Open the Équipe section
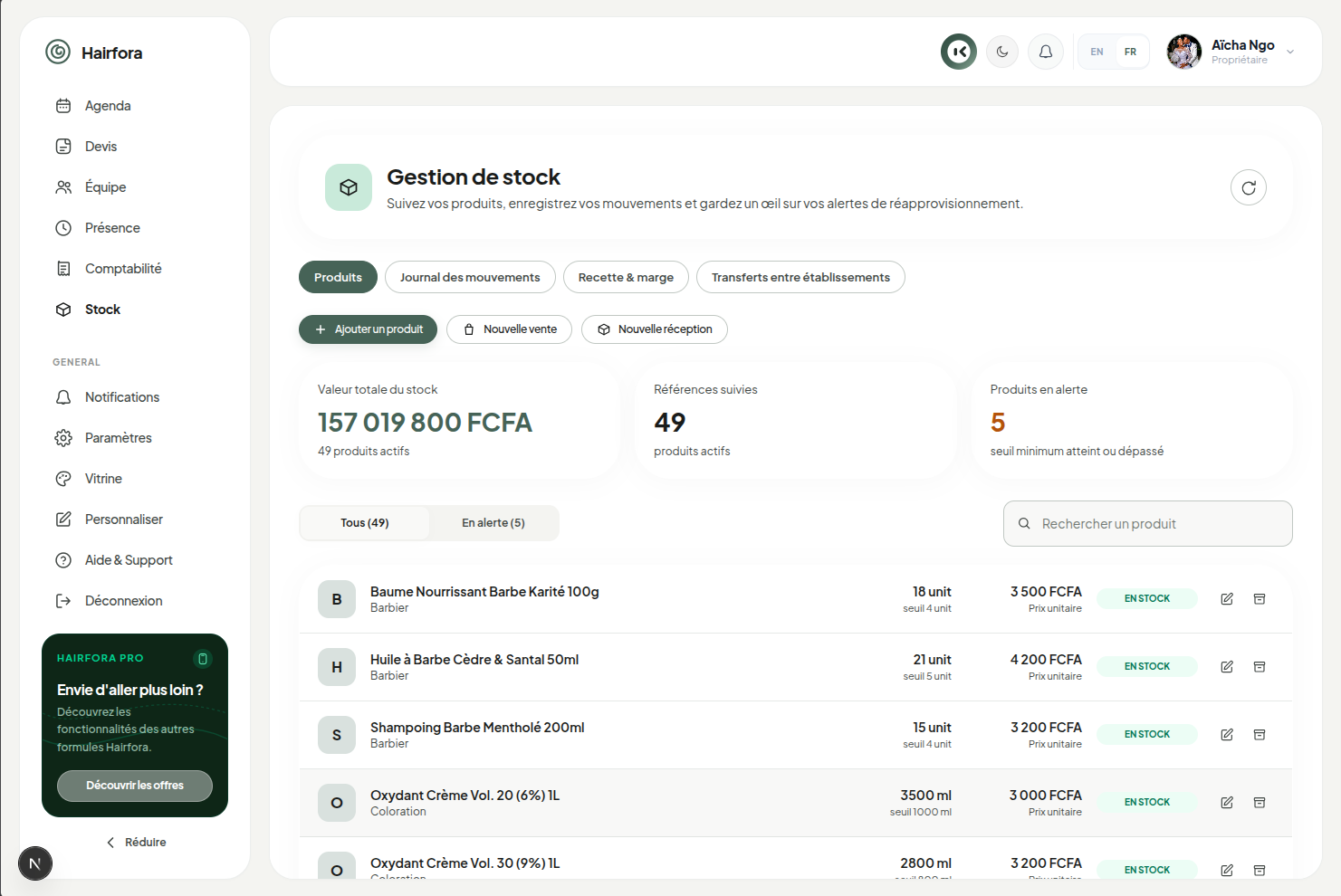 136,187
